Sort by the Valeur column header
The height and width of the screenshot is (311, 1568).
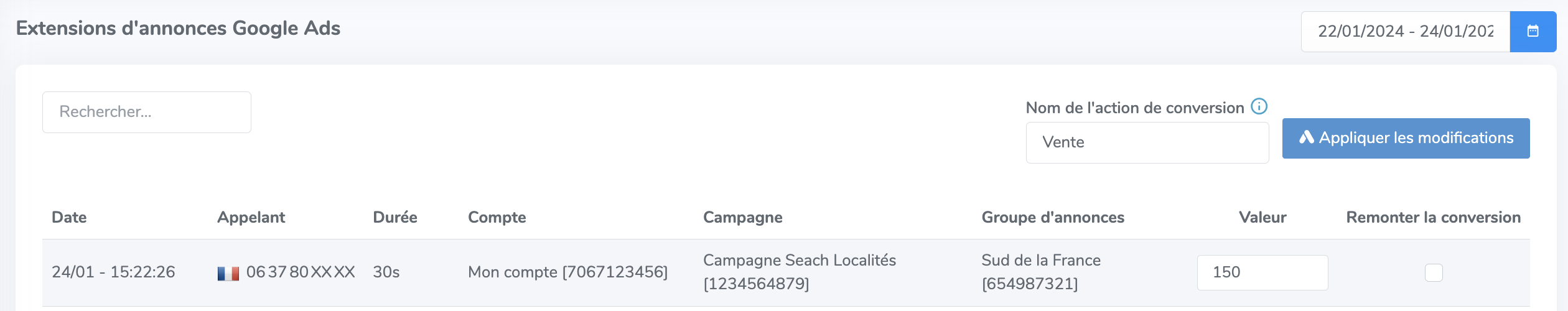(x=1262, y=217)
